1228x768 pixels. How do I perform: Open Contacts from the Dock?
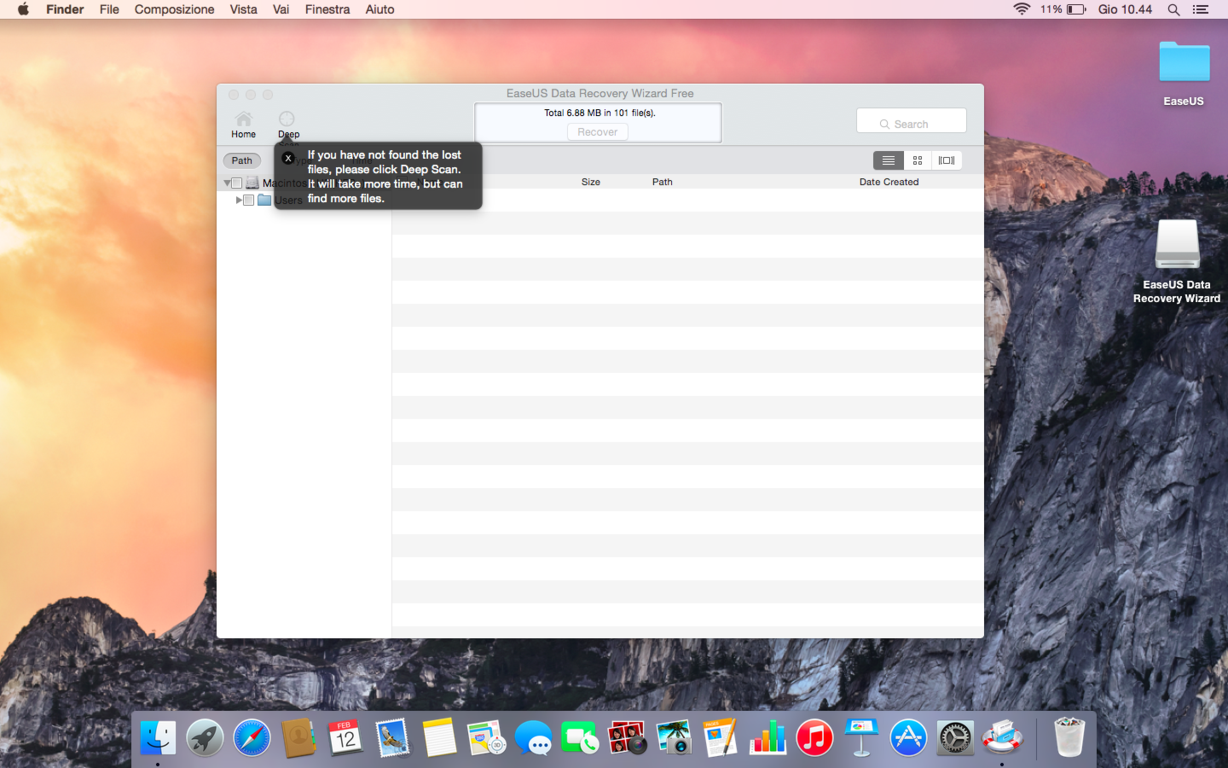coord(299,738)
